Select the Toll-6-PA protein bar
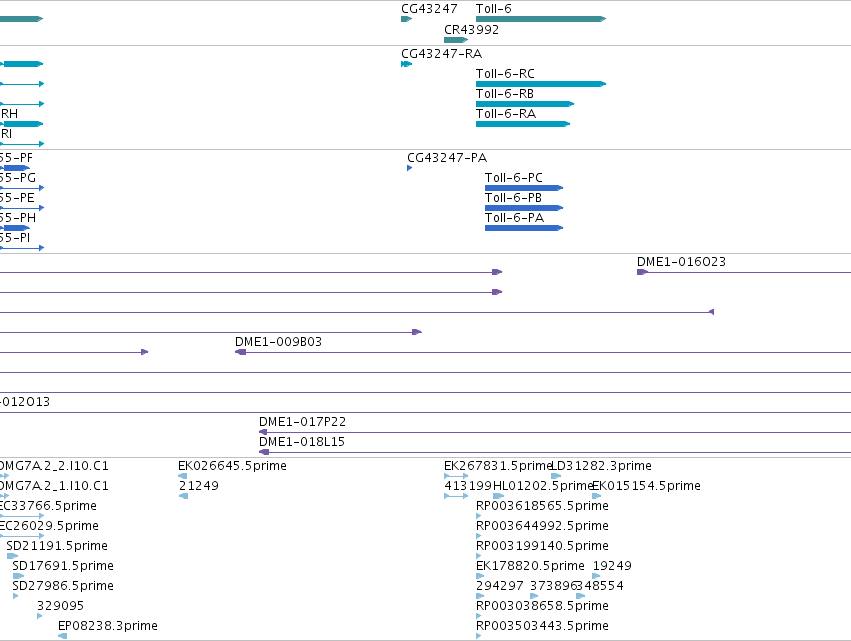The height and width of the screenshot is (641, 851). click(524, 229)
